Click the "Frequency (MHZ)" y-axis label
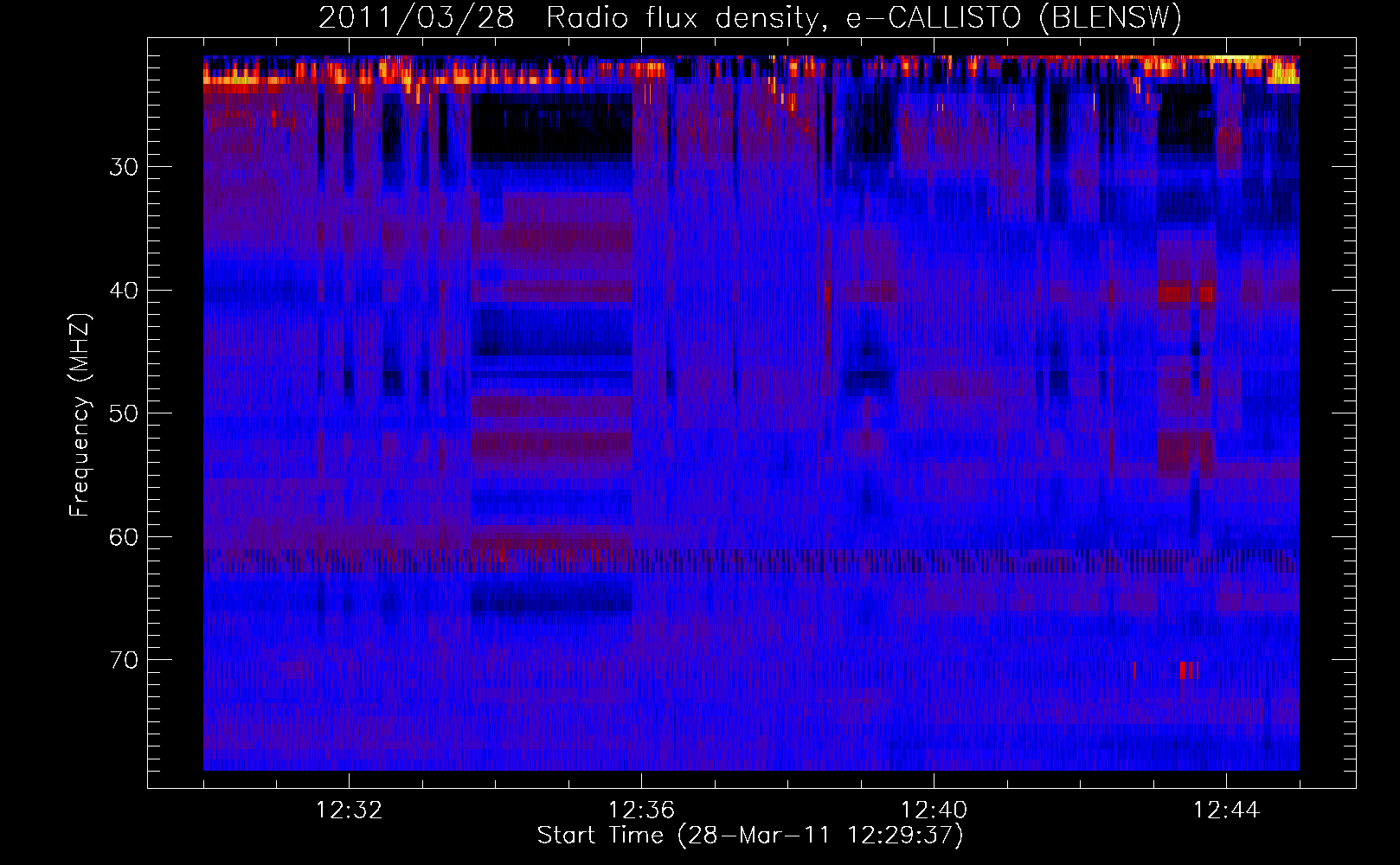1400x865 pixels. 80,415
